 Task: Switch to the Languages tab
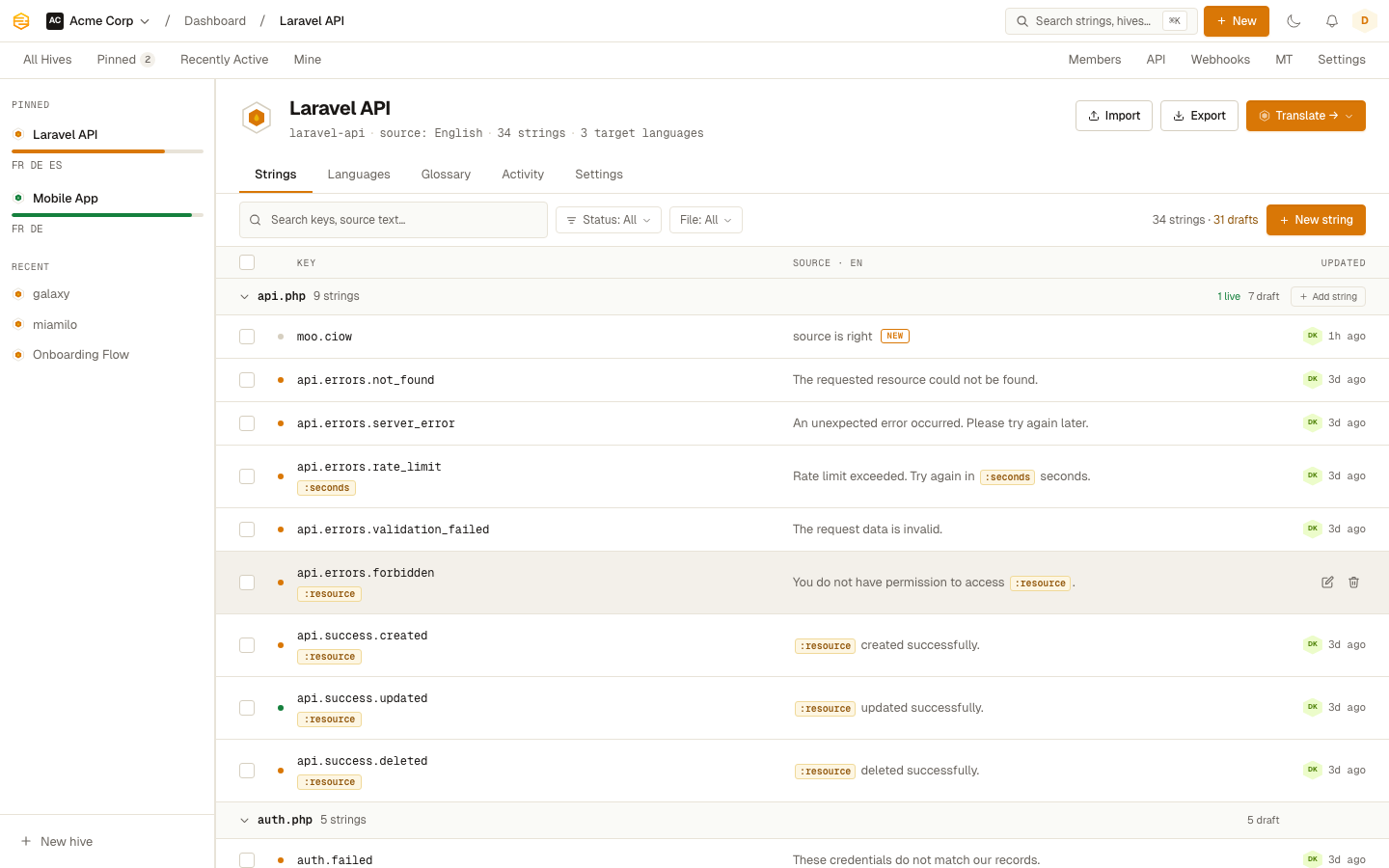coord(359,175)
